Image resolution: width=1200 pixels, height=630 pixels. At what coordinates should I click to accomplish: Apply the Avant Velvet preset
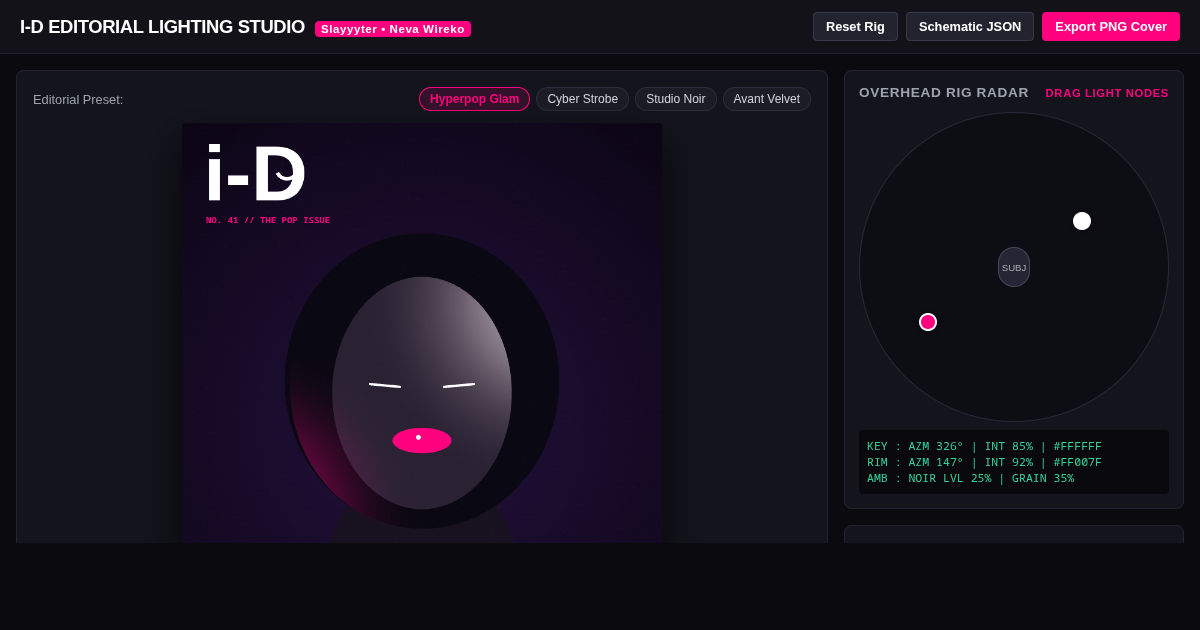tap(767, 99)
